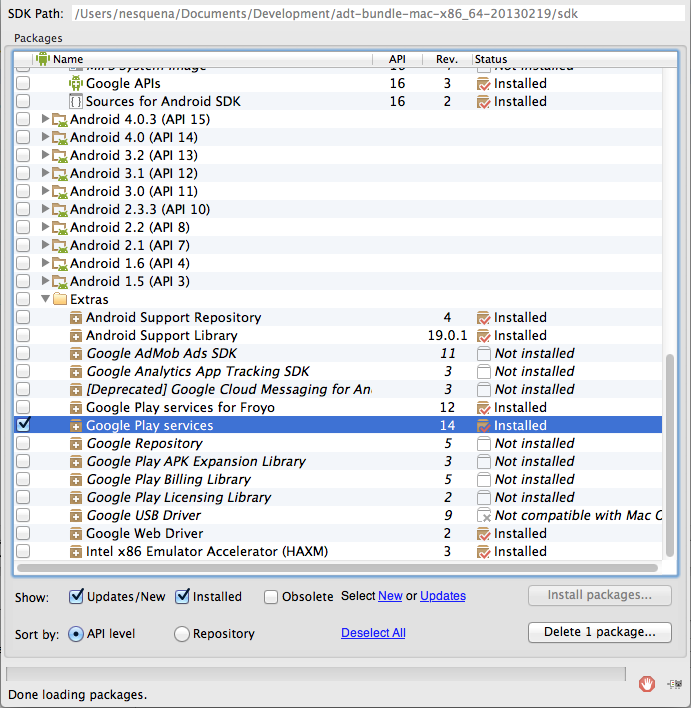Click installed status icon for Google Web Driver
Image resolution: width=691 pixels, height=708 pixels.
(x=483, y=534)
